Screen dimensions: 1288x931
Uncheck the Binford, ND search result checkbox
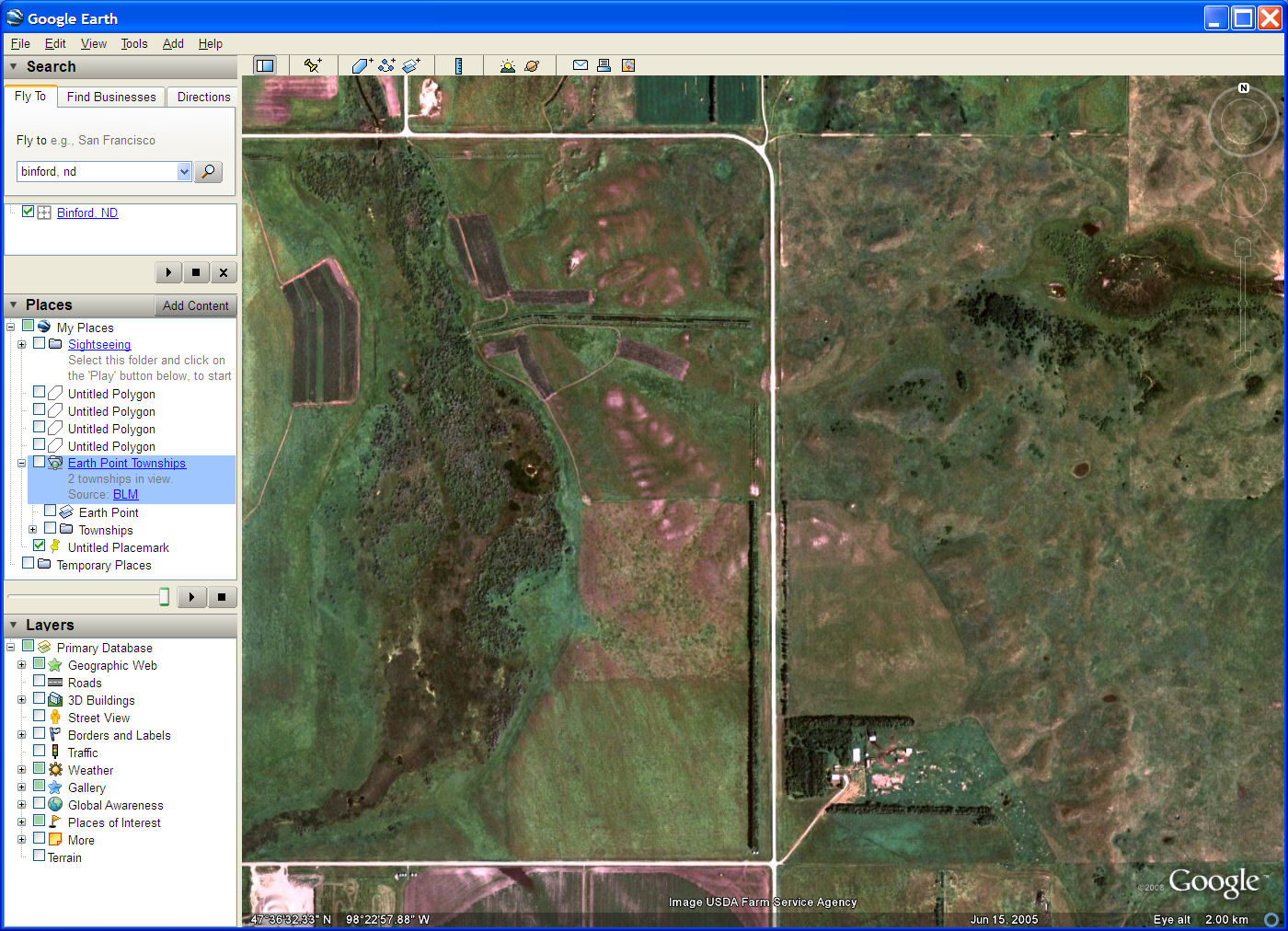click(x=28, y=212)
